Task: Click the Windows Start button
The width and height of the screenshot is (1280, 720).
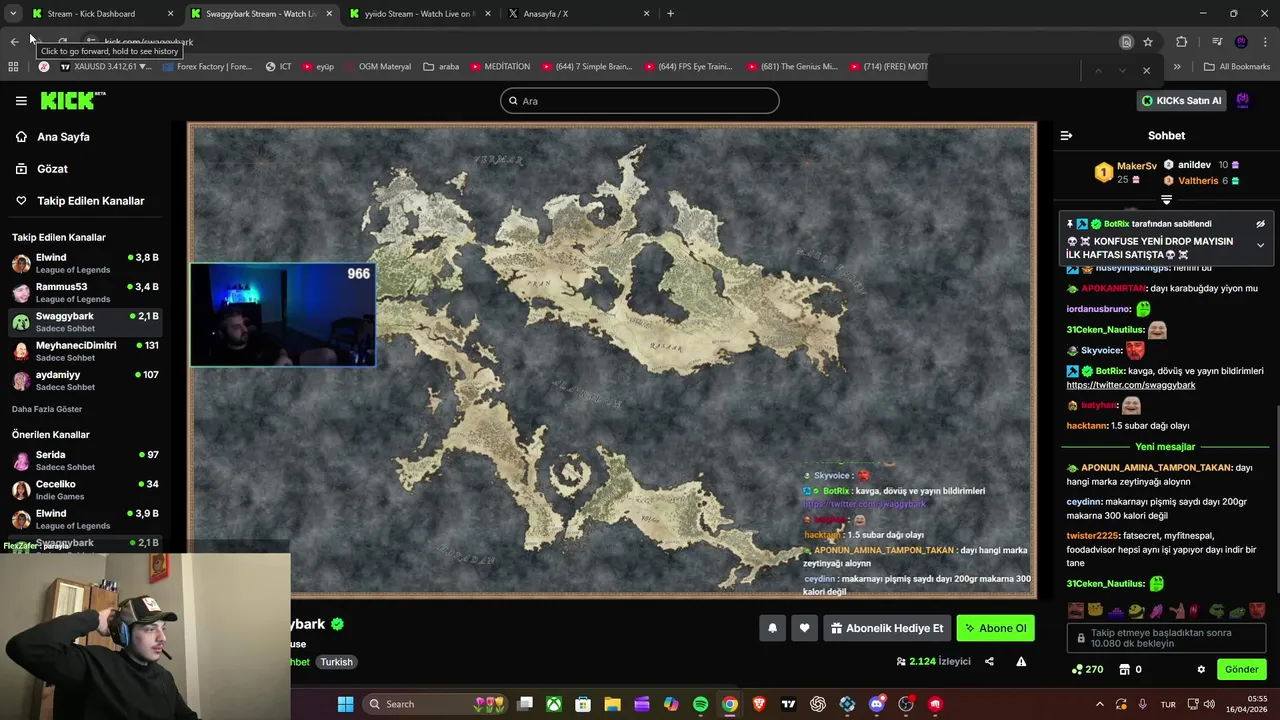Action: pos(345,704)
